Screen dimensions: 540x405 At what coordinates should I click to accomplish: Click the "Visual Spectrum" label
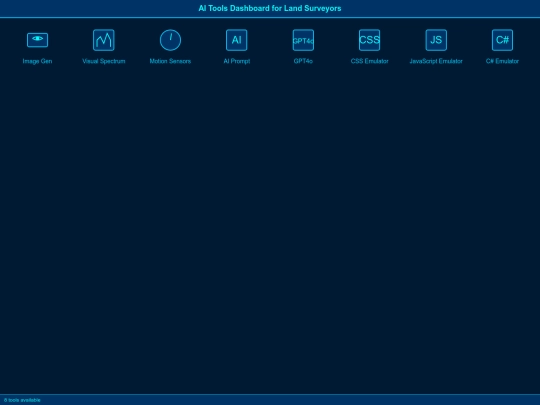pyautogui.click(x=104, y=61)
